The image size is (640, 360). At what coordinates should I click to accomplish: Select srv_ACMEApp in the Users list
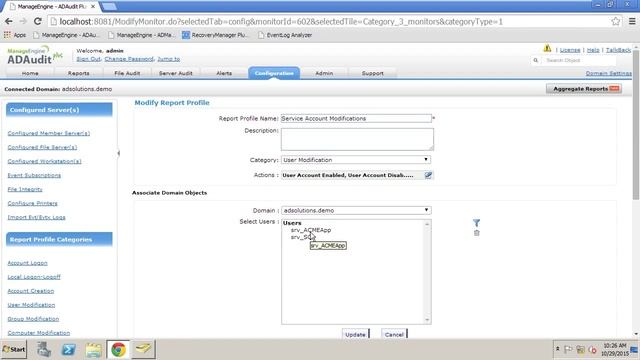point(311,230)
